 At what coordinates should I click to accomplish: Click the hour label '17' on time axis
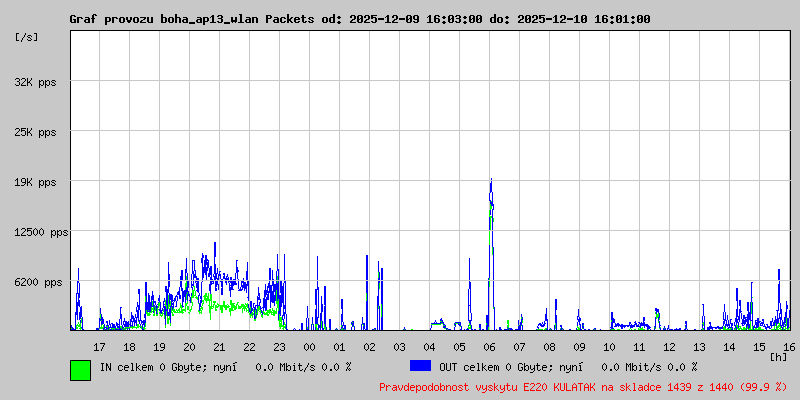coord(99,347)
